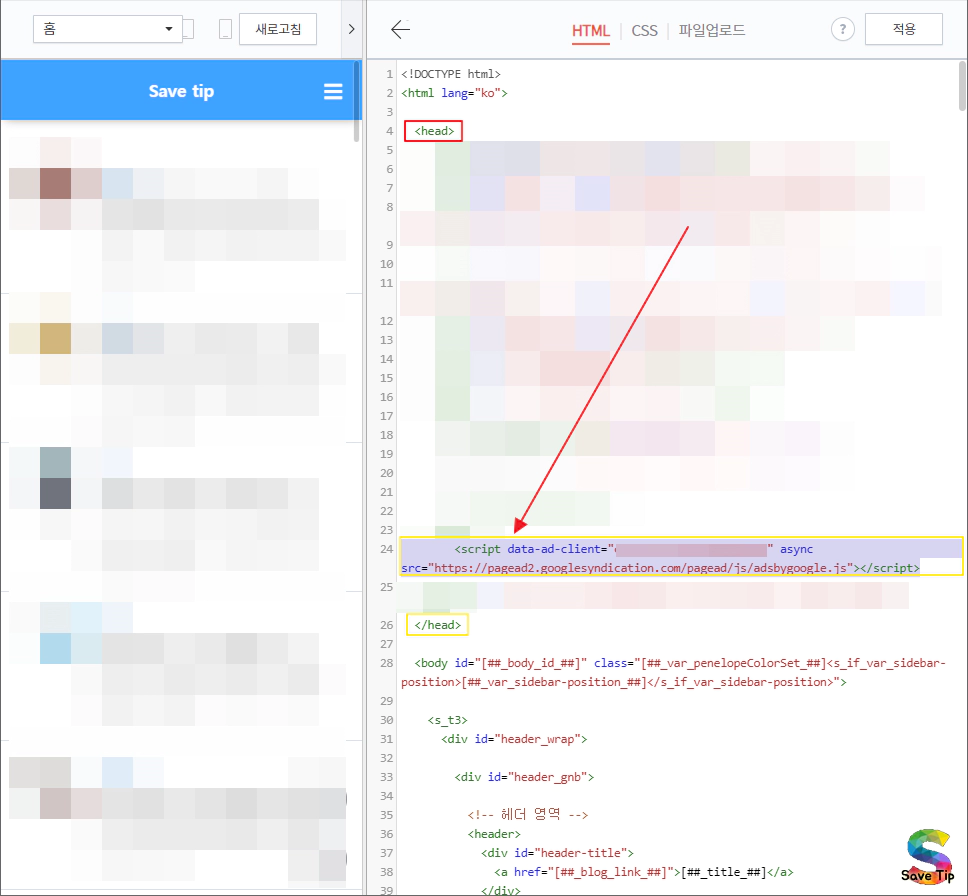Open help with the question mark icon
The image size is (968, 896).
coord(843,29)
